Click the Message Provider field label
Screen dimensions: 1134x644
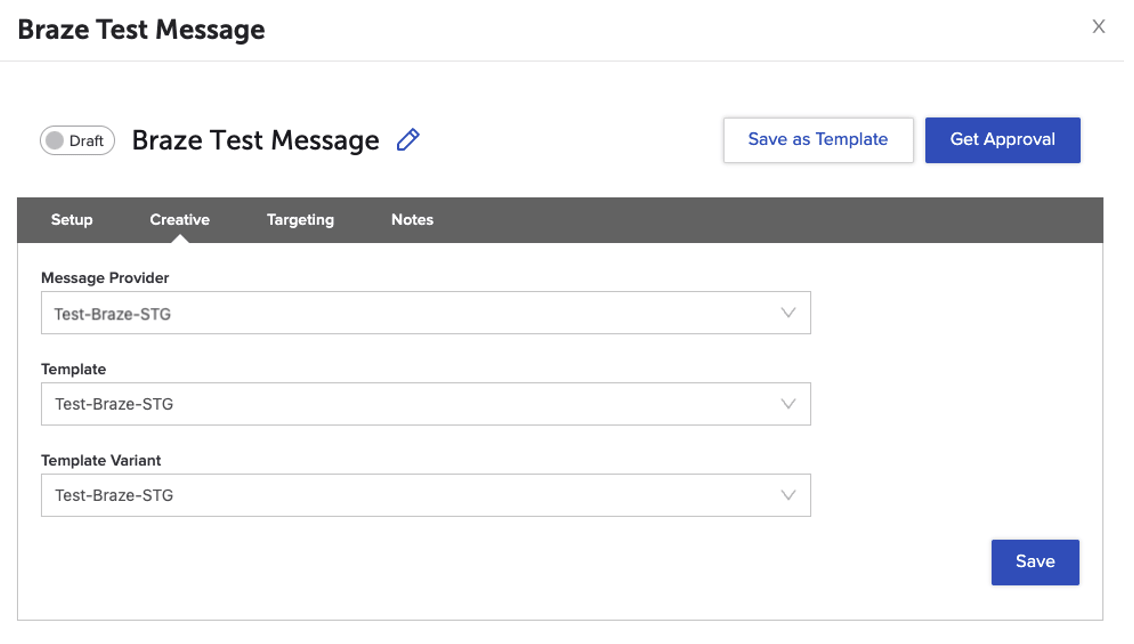click(x=105, y=278)
